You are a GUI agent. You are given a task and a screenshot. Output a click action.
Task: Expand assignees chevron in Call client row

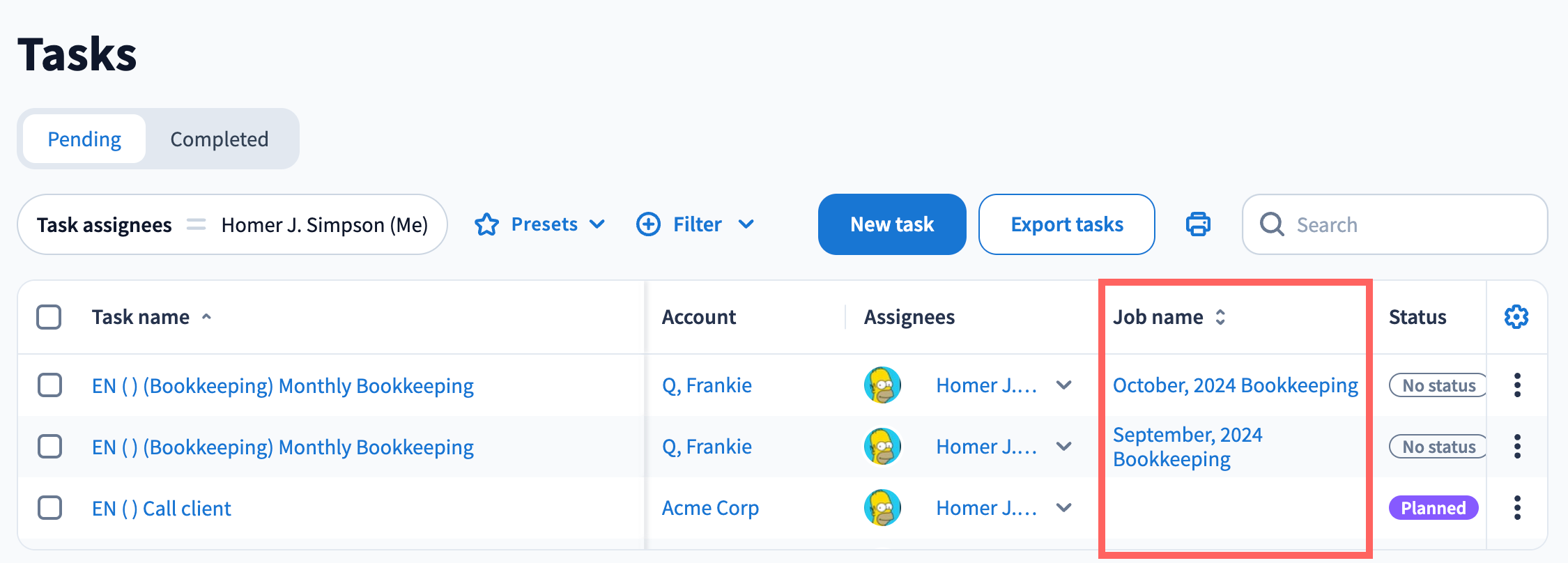coord(1063,508)
